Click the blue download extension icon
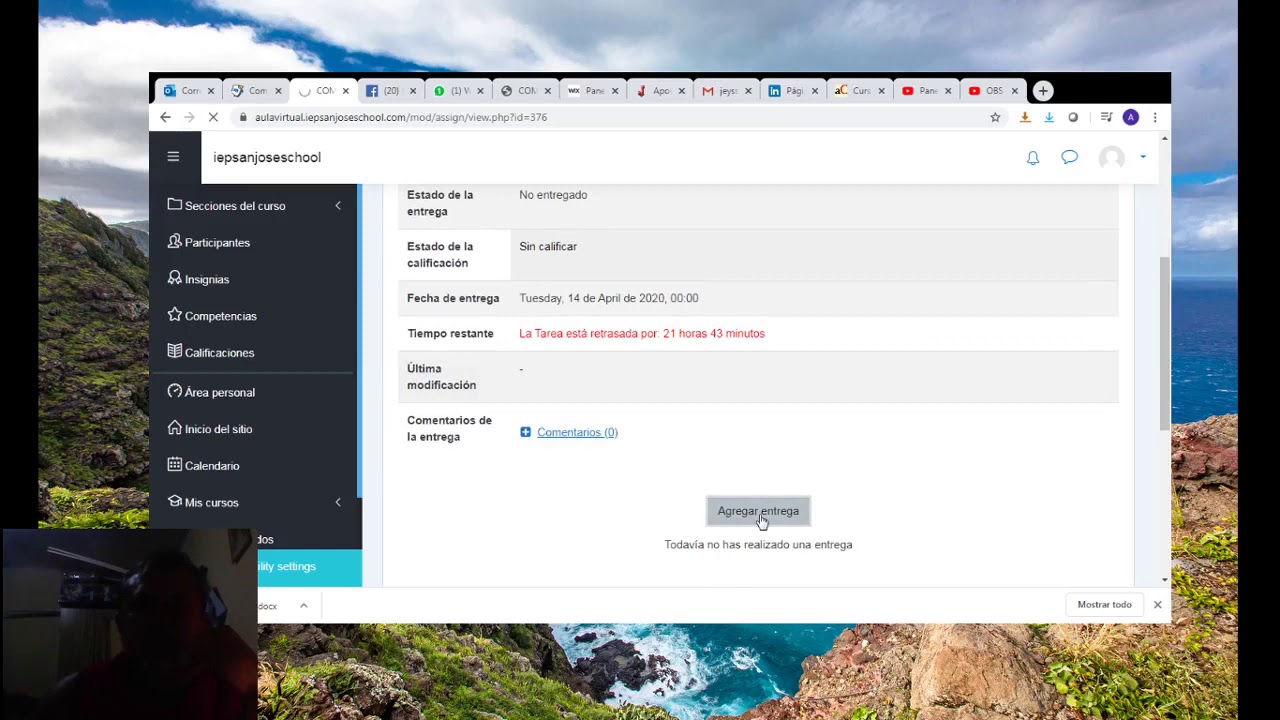1280x720 pixels. (x=1049, y=117)
